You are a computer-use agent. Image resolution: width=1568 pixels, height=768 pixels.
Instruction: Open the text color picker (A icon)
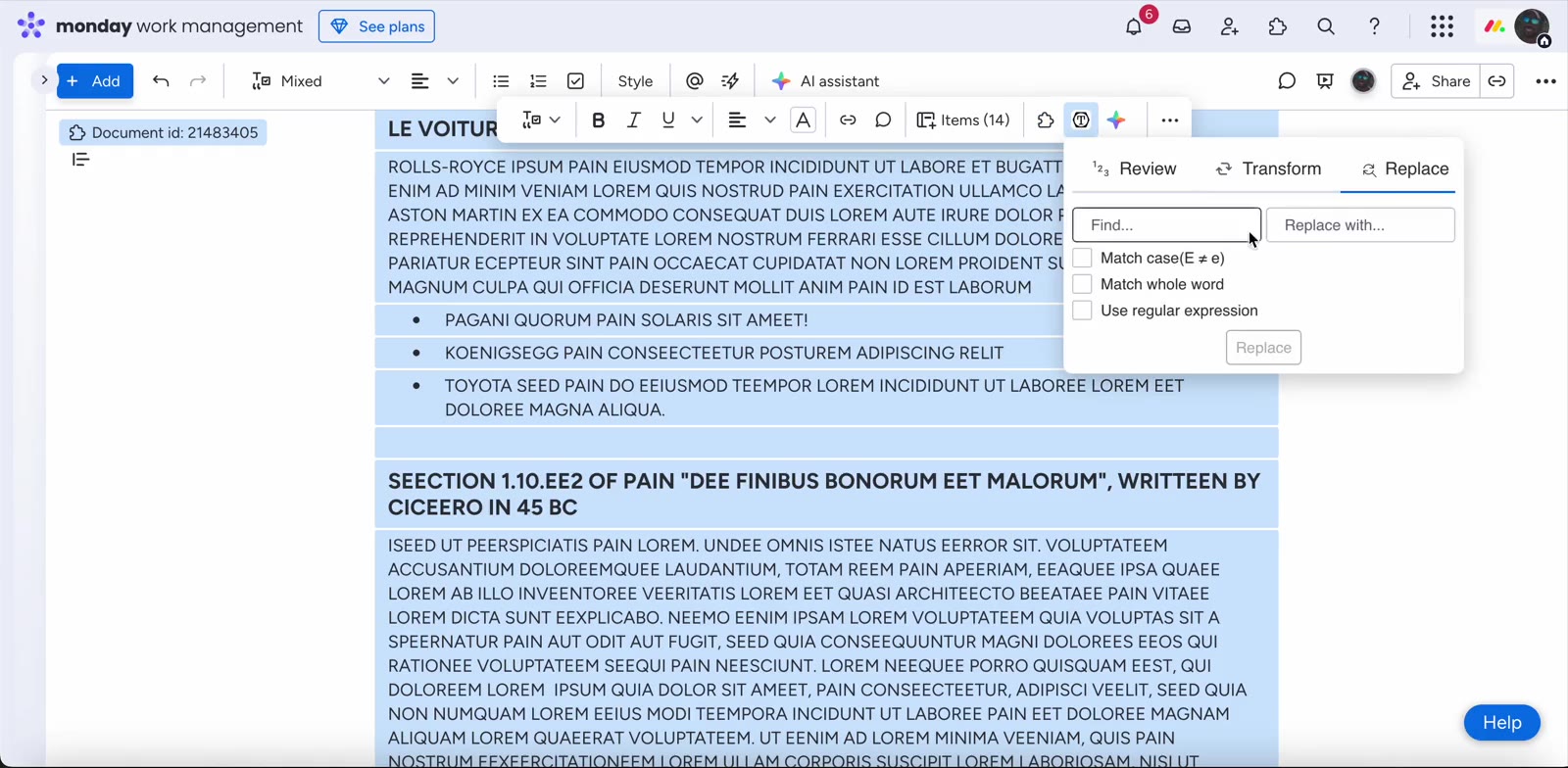(x=803, y=120)
